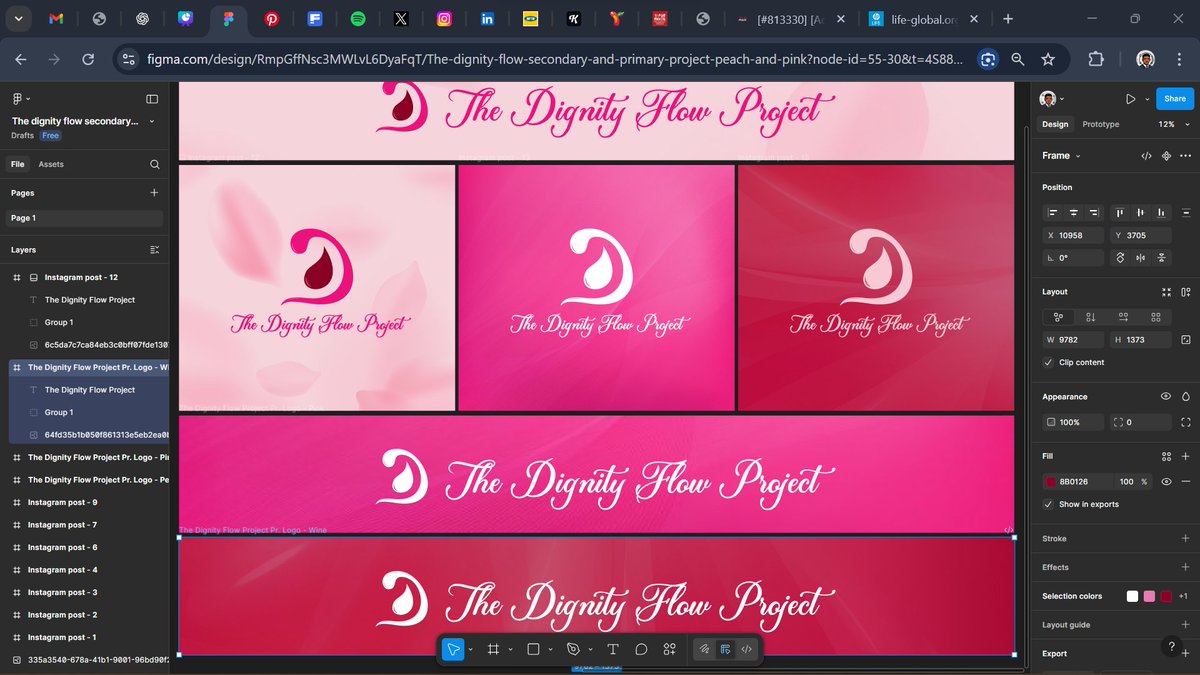Toggle fill visibility eye icon
1200x675 pixels.
pos(1166,481)
